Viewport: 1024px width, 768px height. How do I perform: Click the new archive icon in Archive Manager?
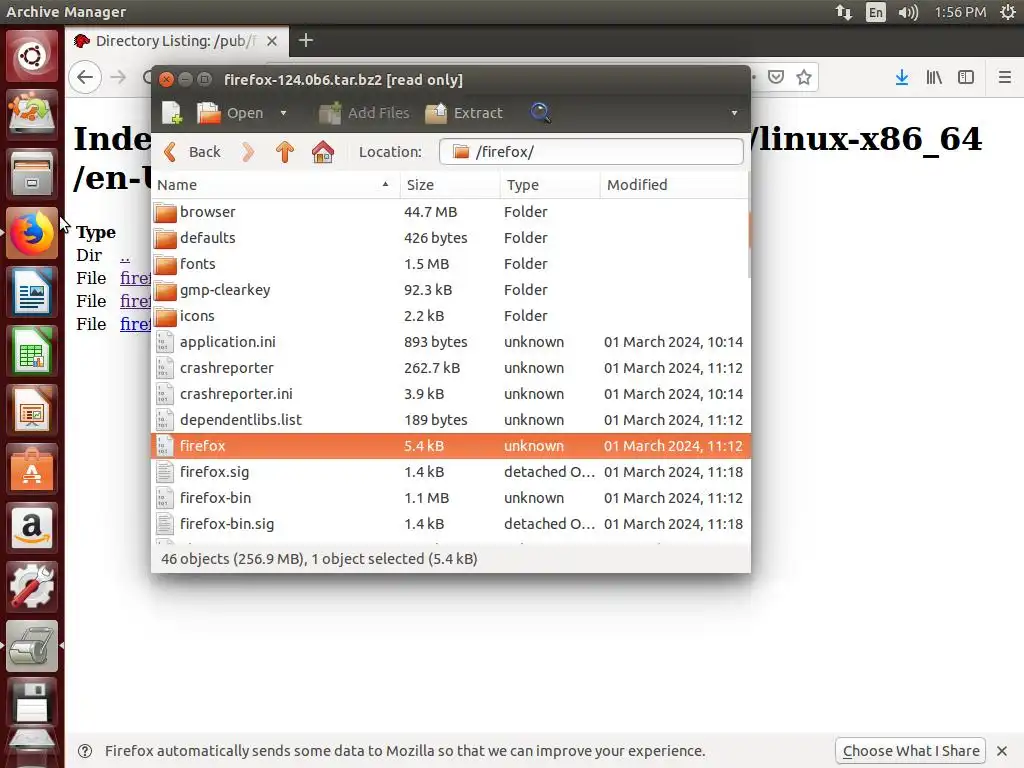(172, 113)
